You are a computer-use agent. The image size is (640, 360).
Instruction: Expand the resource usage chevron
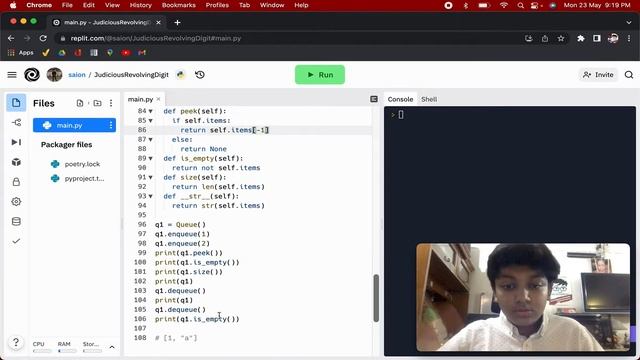[x=112, y=347]
